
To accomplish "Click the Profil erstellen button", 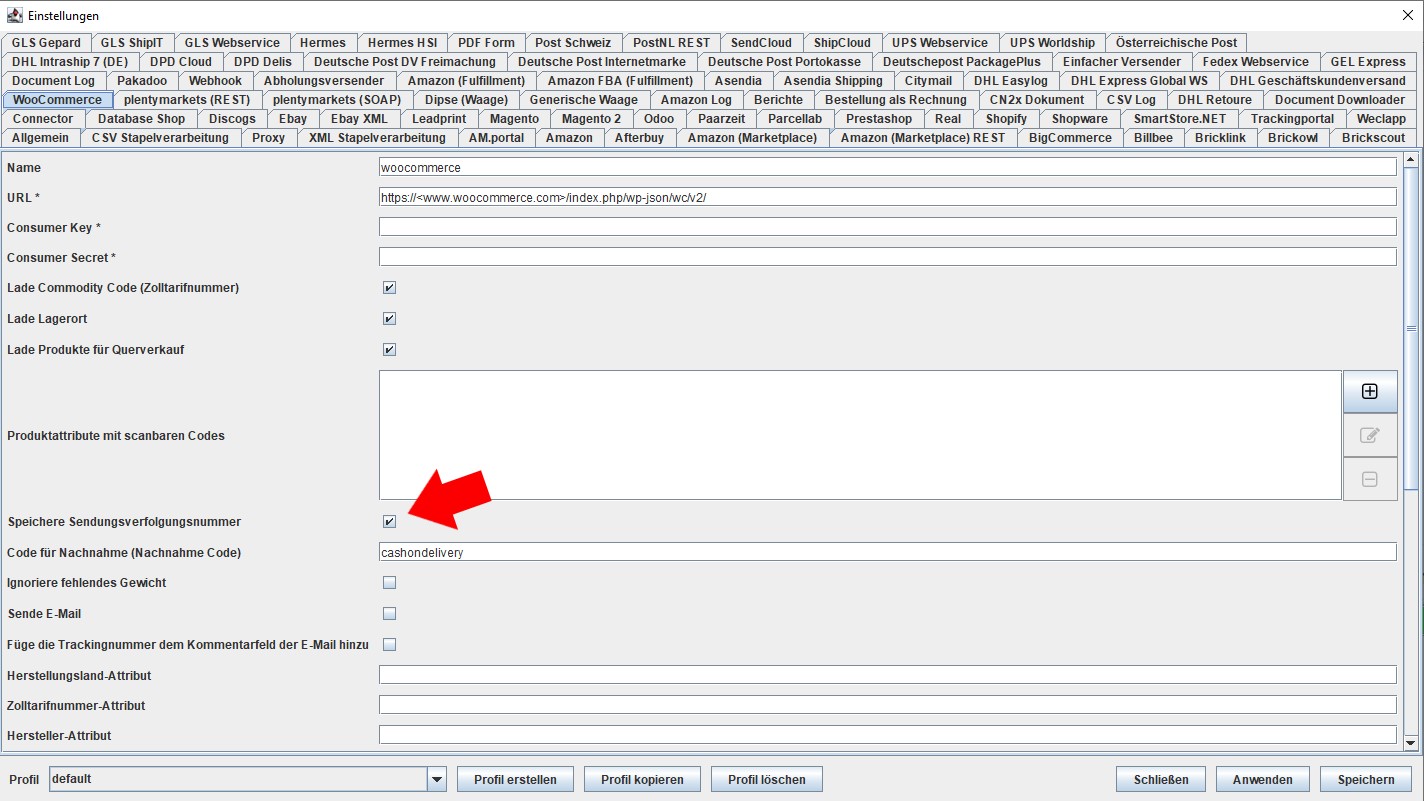I will pos(515,780).
